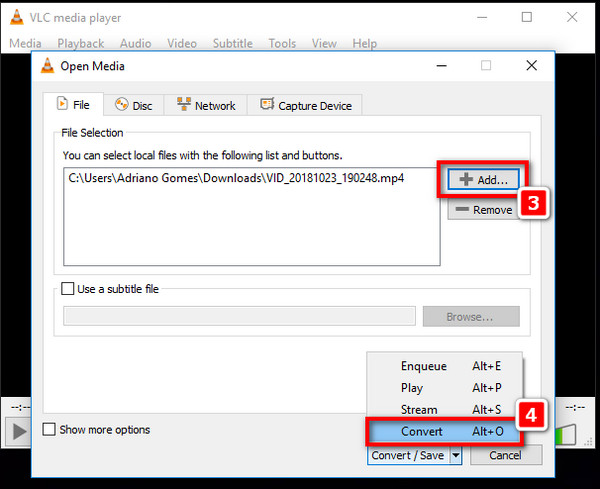Choose Convert from the dropdown menu
Image resolution: width=600 pixels, height=489 pixels.
click(444, 431)
